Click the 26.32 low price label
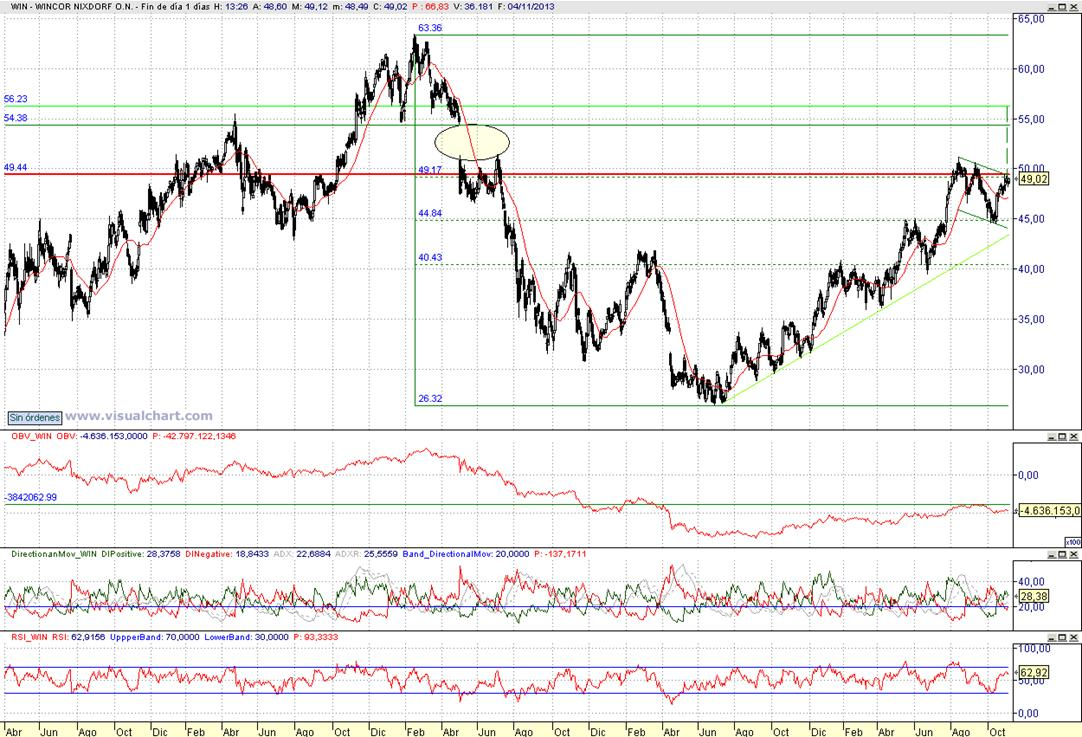This screenshot has height=737, width=1082. (x=430, y=398)
